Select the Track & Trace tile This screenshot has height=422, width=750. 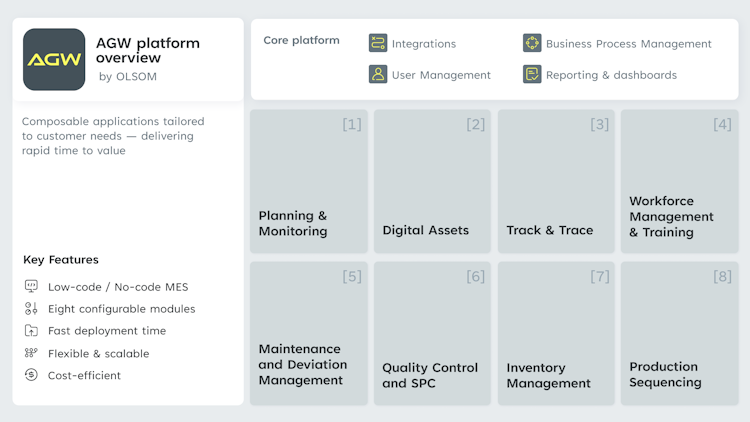point(556,181)
